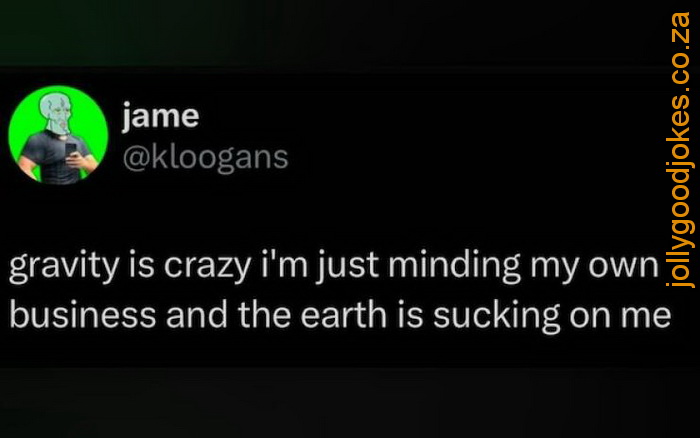This screenshot has width=700, height=438.
Task: Select the word "own" in the tweet
Action: (x=624, y=267)
